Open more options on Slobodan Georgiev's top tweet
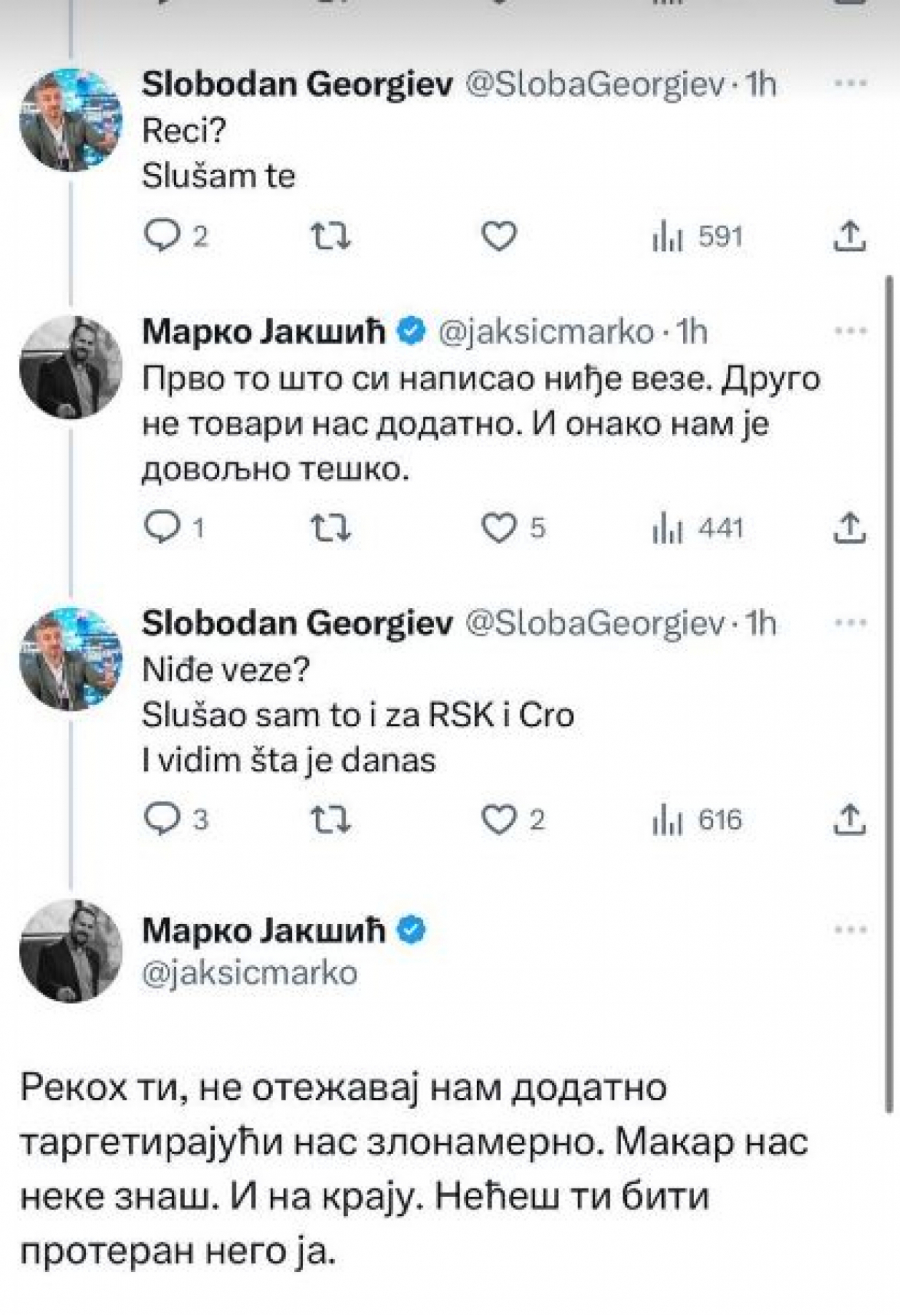This screenshot has width=900, height=1315. (851, 85)
